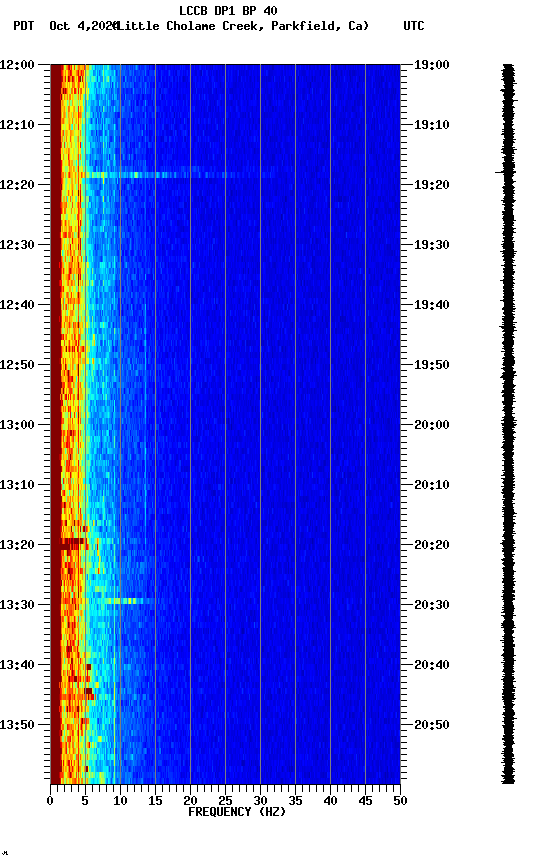
Task: Click the 25 Hz frequency axis label
Action: 225,801
